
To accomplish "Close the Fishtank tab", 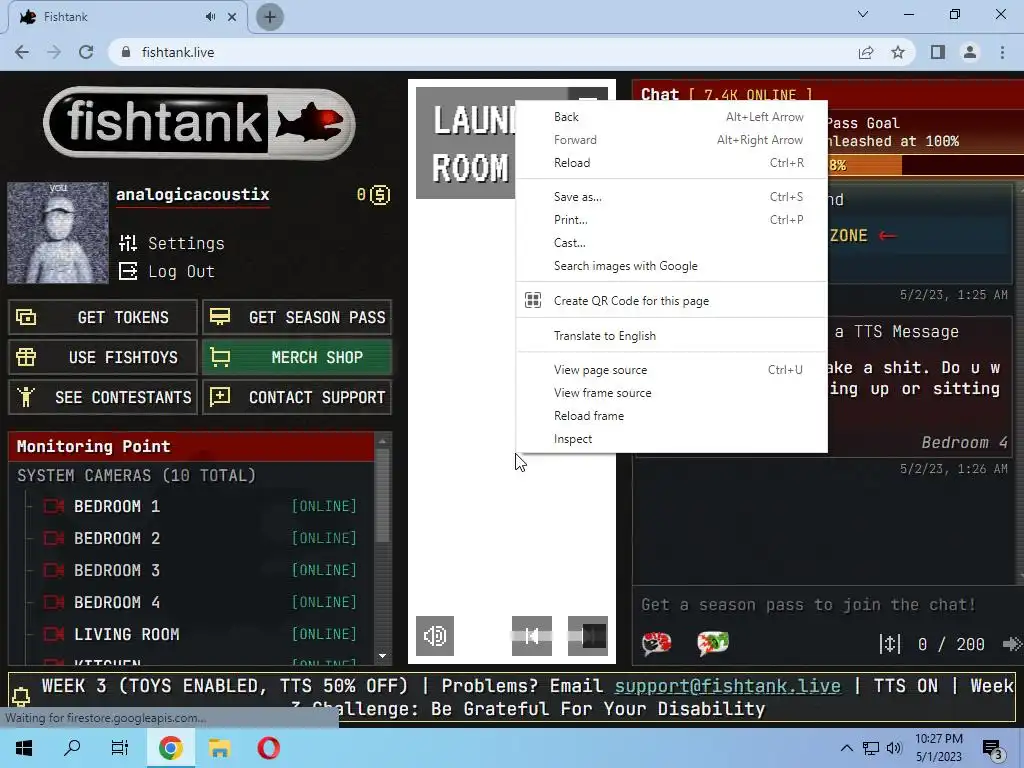I will pos(232,17).
